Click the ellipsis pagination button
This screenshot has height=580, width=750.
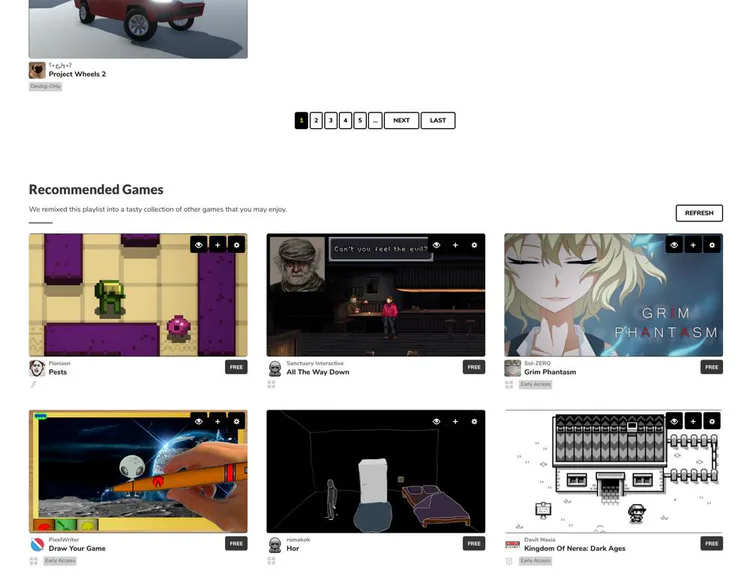click(375, 120)
